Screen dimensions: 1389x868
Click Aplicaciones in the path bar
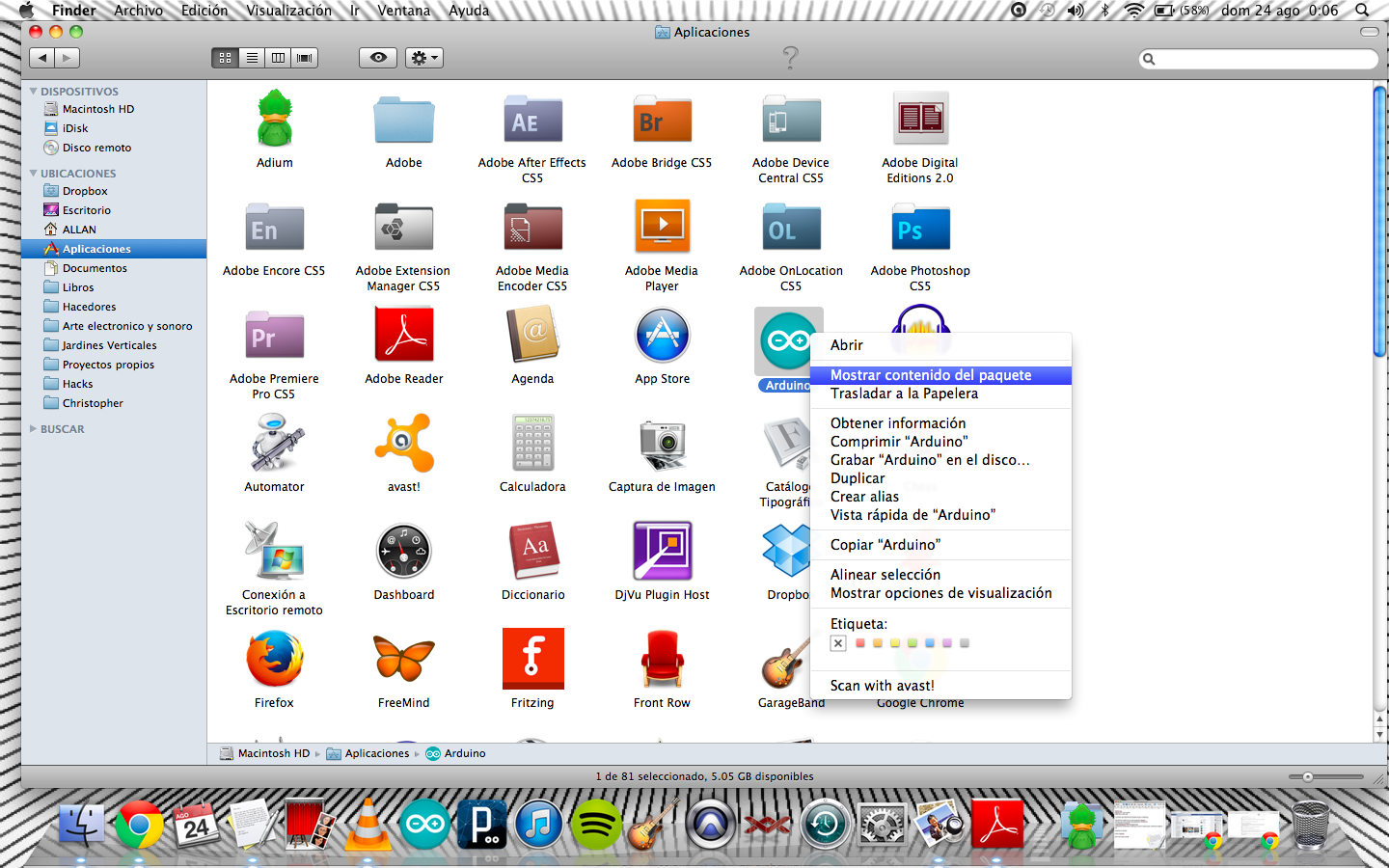[x=368, y=753]
